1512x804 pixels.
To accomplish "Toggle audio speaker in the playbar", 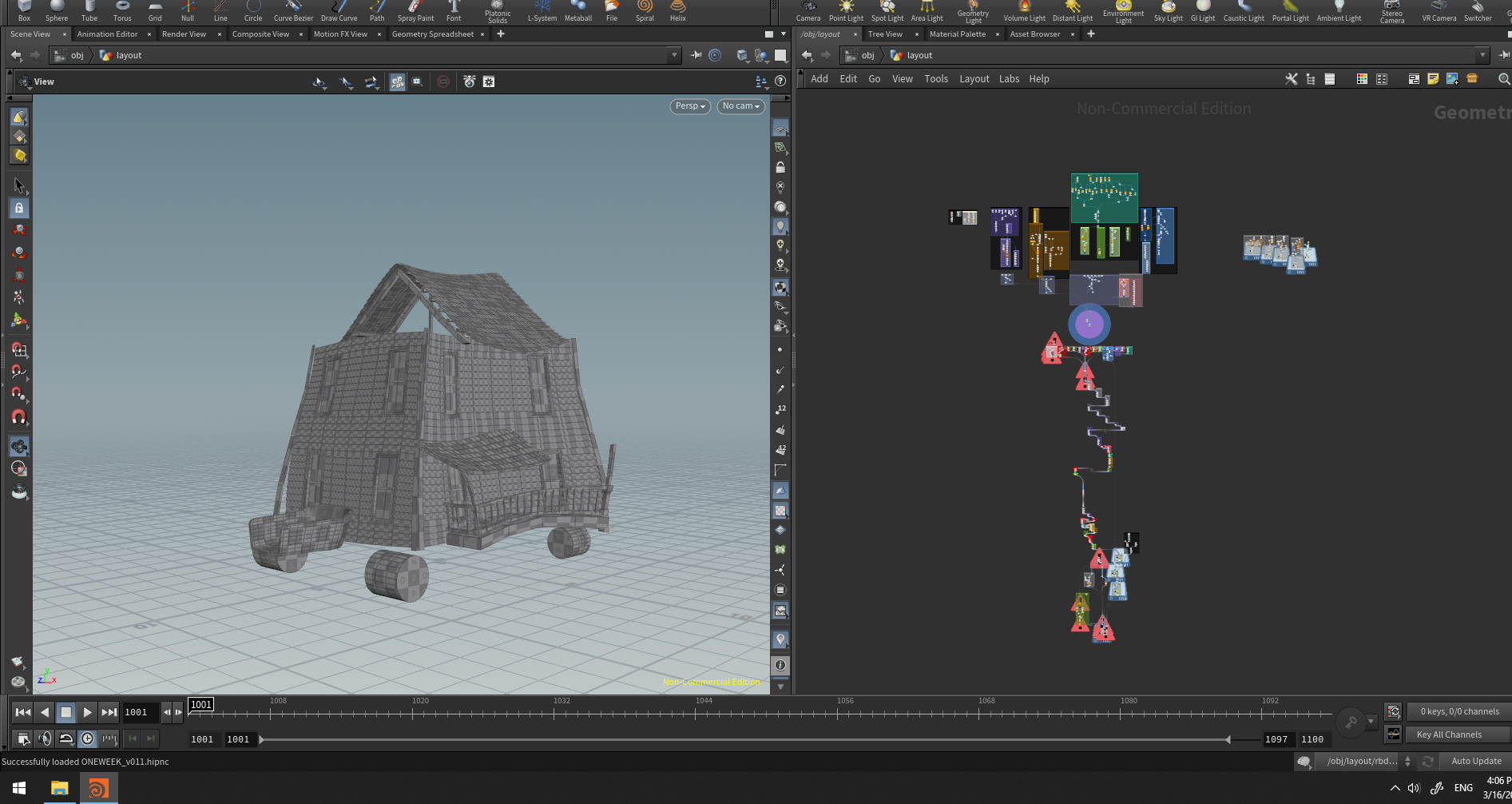I will 45,738.
